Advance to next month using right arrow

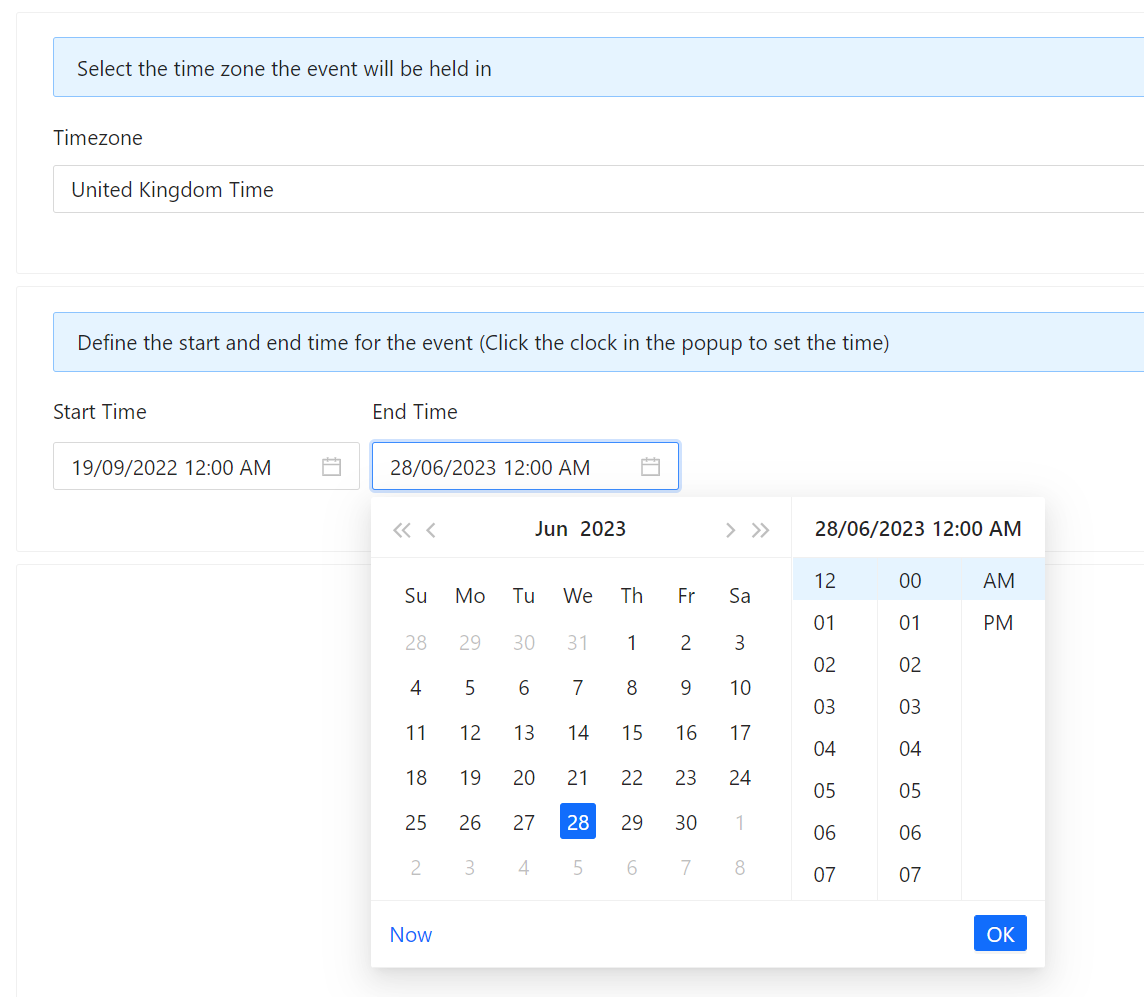730,530
